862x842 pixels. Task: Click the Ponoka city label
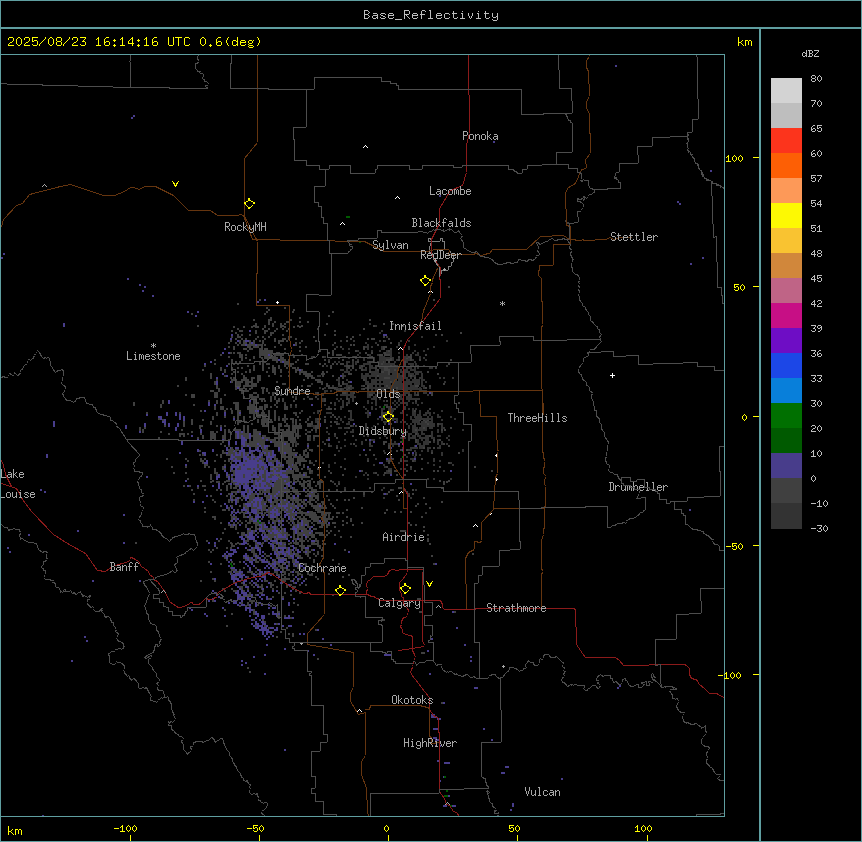pyautogui.click(x=480, y=136)
